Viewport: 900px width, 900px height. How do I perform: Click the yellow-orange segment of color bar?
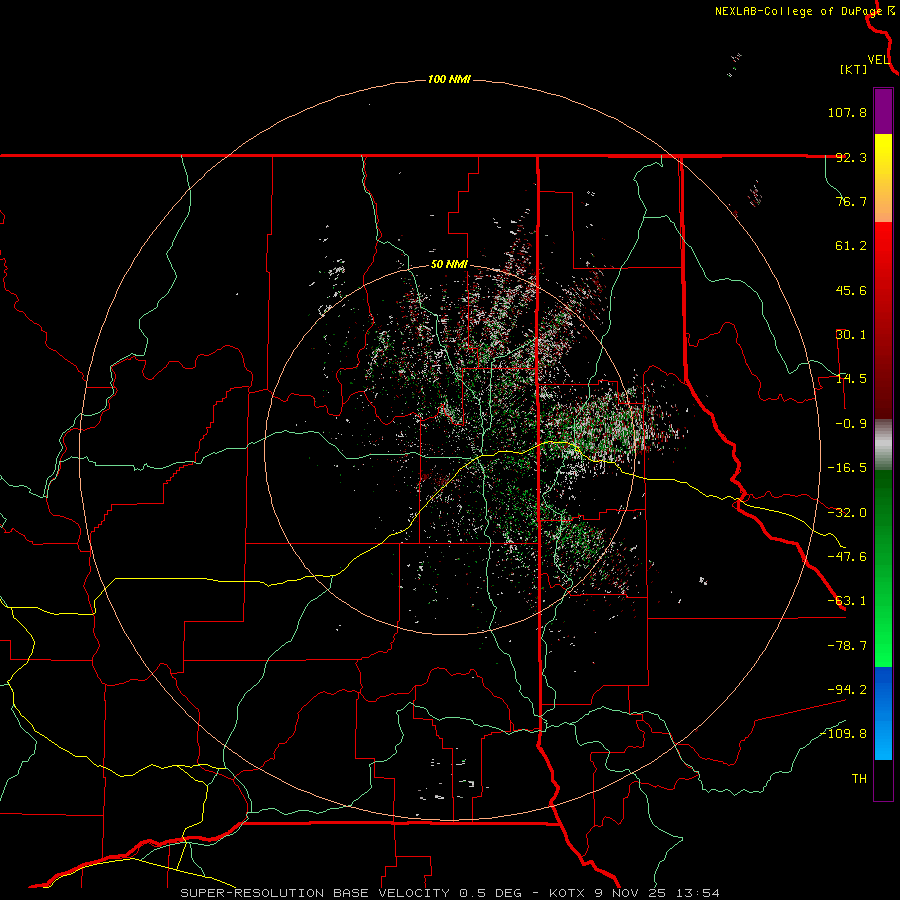tap(883, 178)
